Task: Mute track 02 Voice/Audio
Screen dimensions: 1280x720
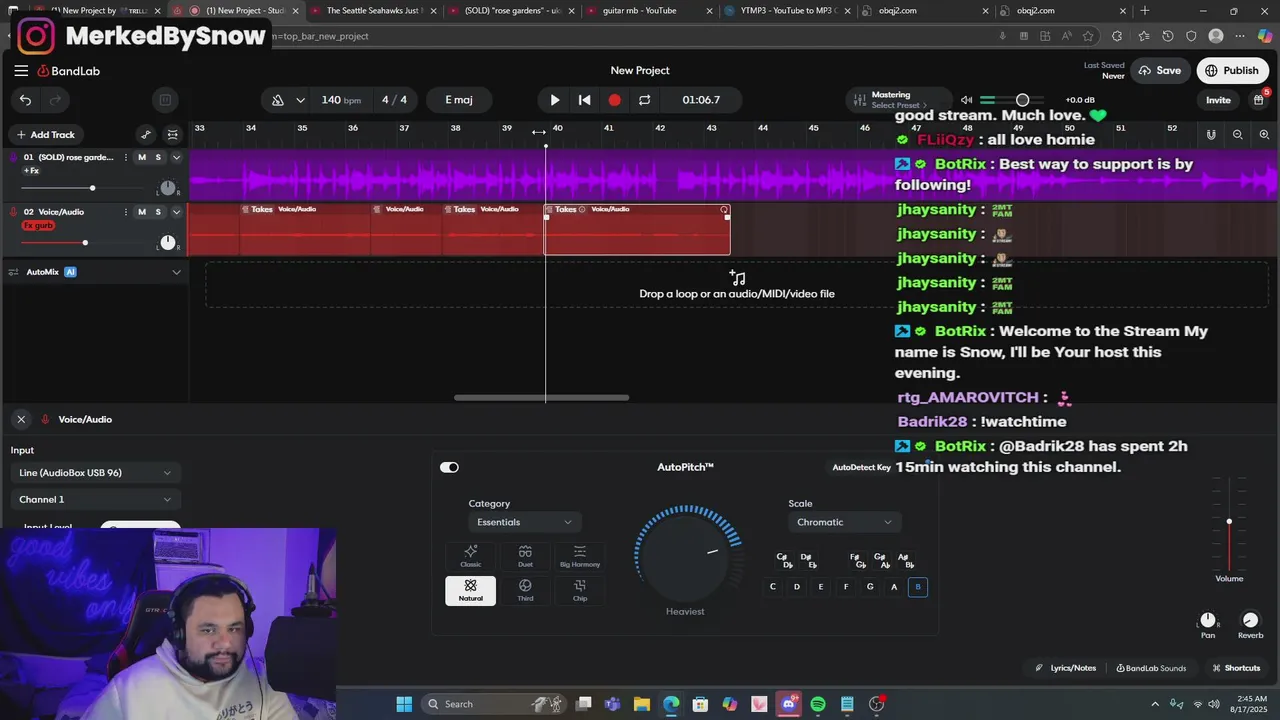Action: click(142, 212)
